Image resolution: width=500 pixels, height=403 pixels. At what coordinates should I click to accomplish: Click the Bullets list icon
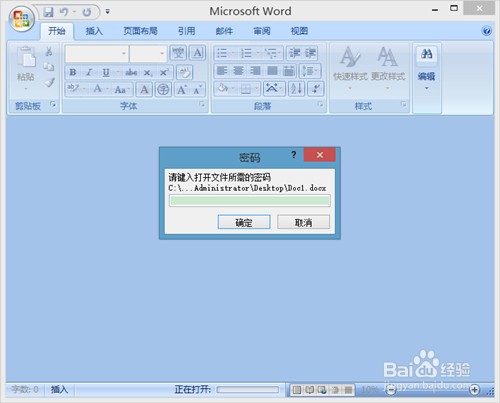point(222,53)
